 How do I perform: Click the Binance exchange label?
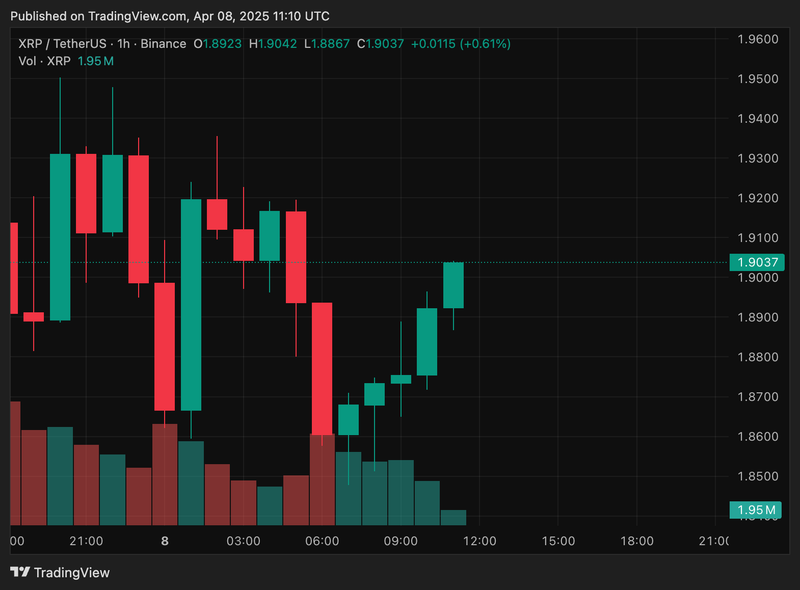[164, 44]
